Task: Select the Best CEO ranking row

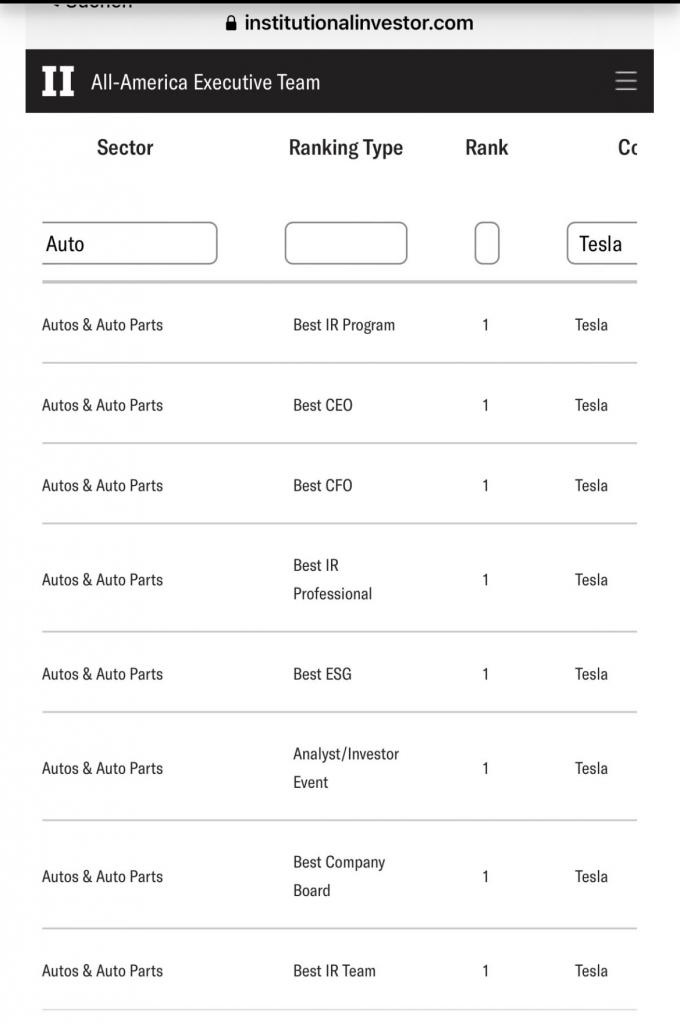Action: click(339, 405)
